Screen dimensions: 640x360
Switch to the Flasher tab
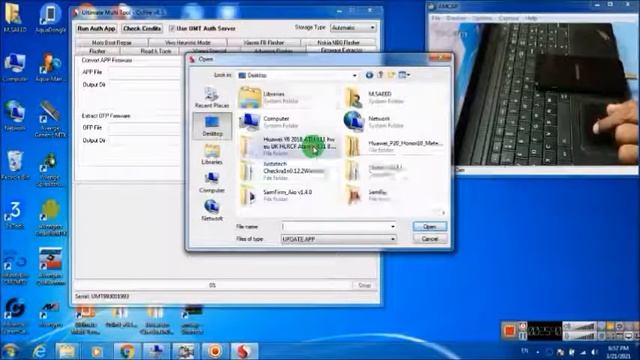(97, 51)
